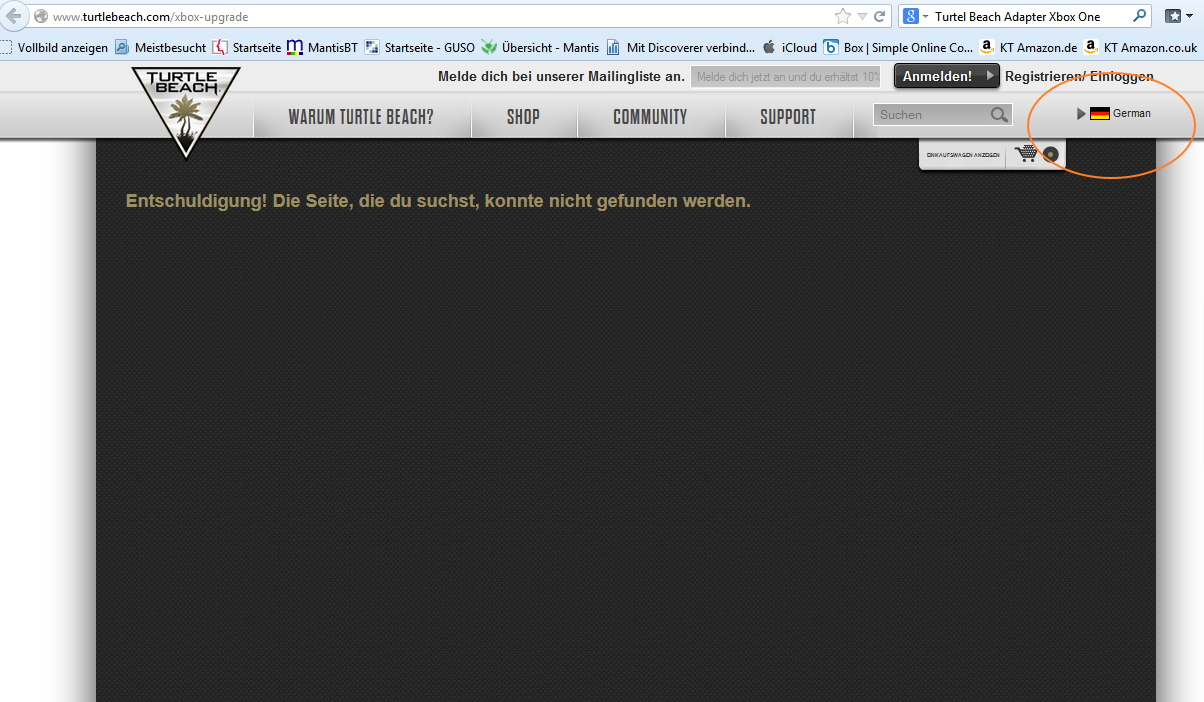This screenshot has width=1204, height=702.
Task: Open the Meistbesucht bookmark folder
Action: point(160,47)
